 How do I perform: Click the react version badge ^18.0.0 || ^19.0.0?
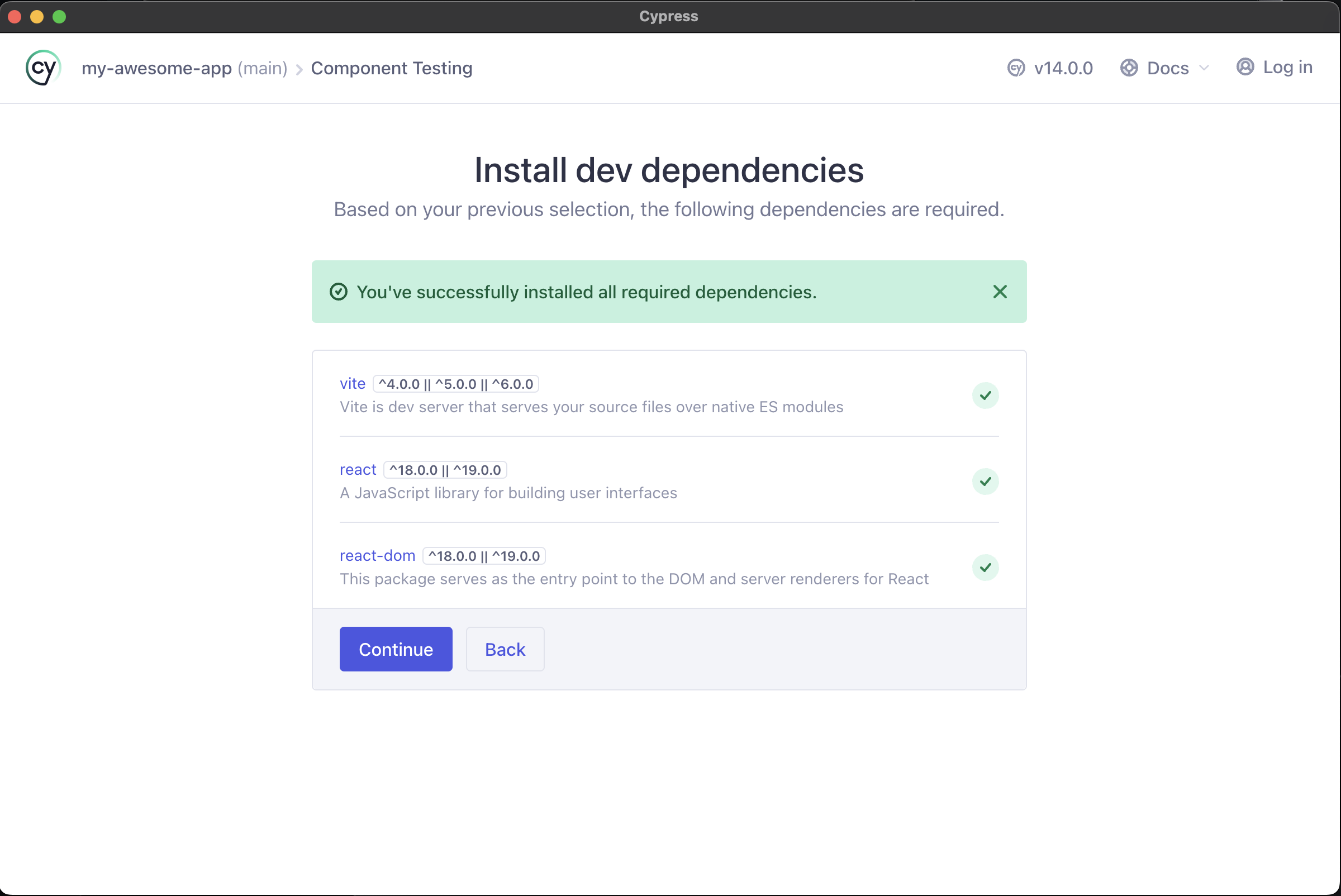point(445,469)
